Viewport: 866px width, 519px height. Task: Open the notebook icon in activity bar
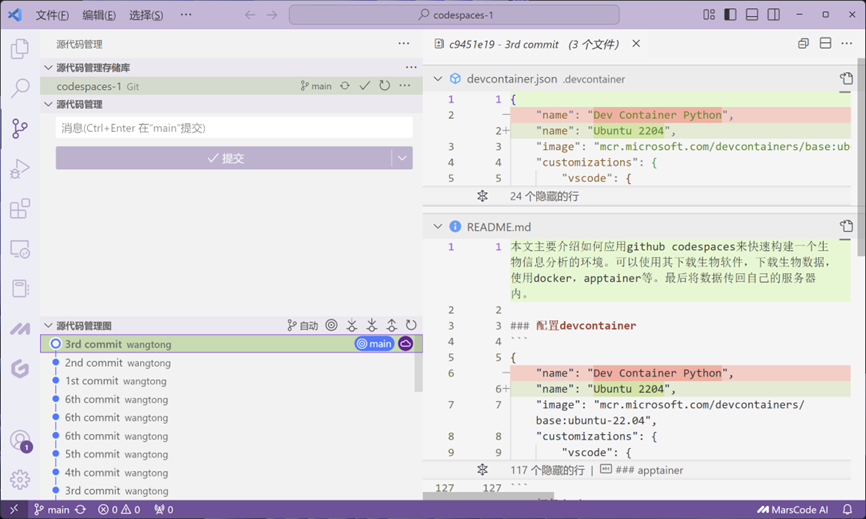[20, 288]
